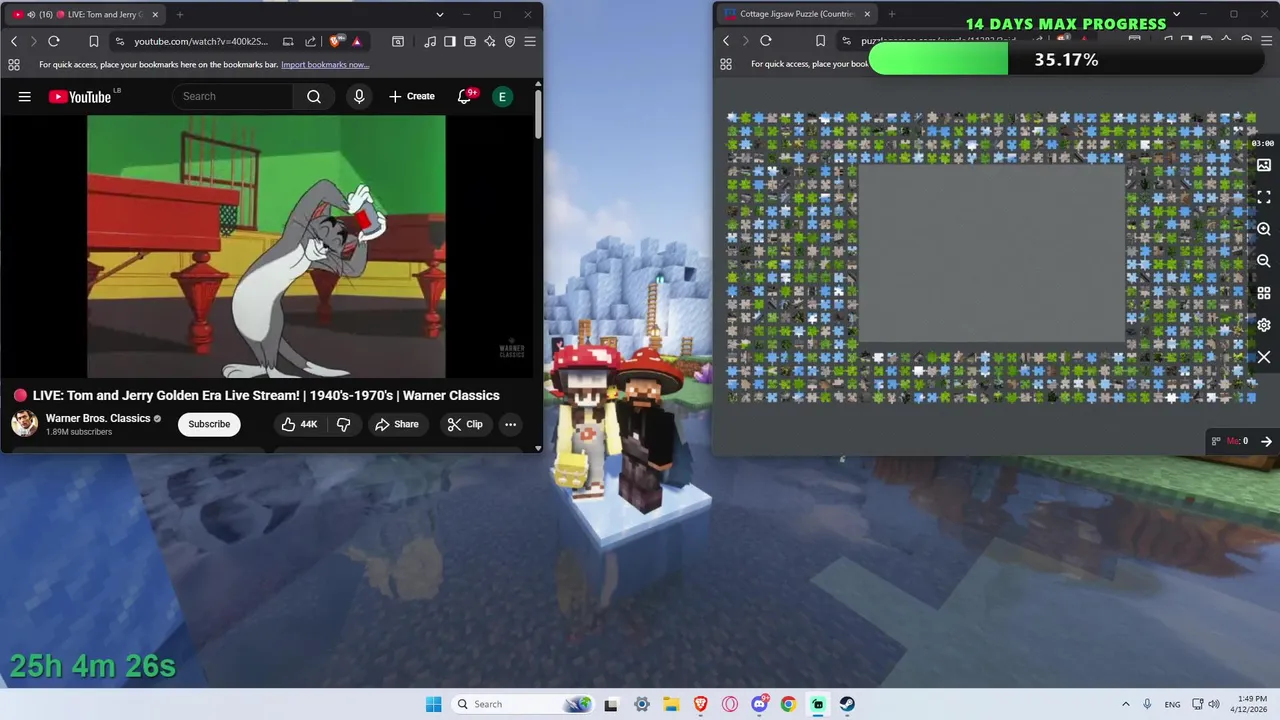Open Discord from the taskbar

point(760,704)
